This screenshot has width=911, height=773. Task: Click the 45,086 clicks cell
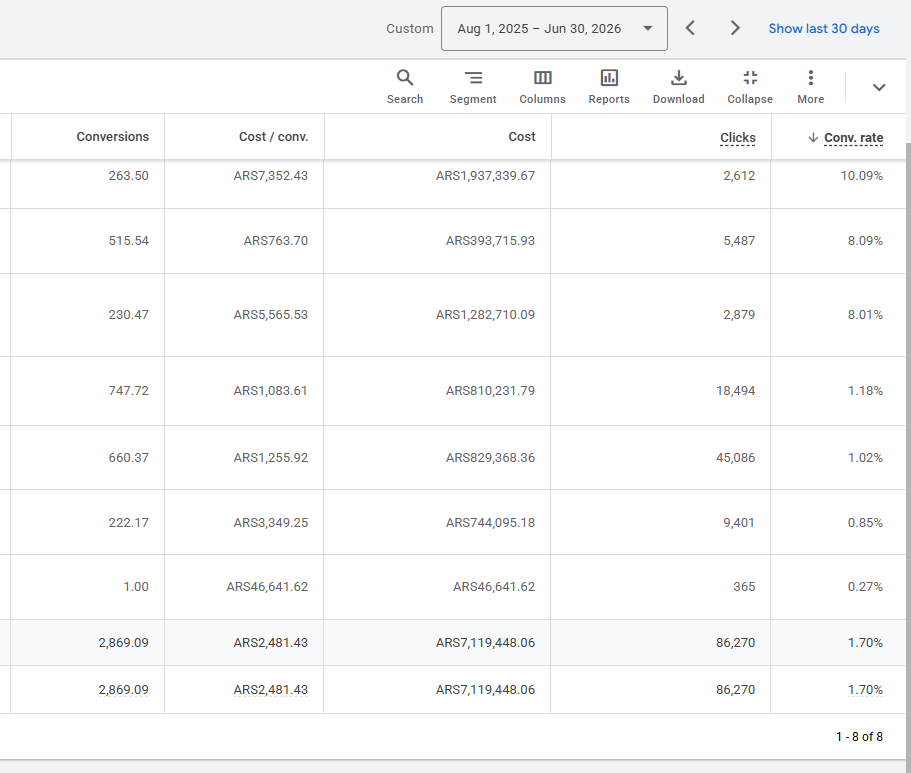tap(736, 458)
